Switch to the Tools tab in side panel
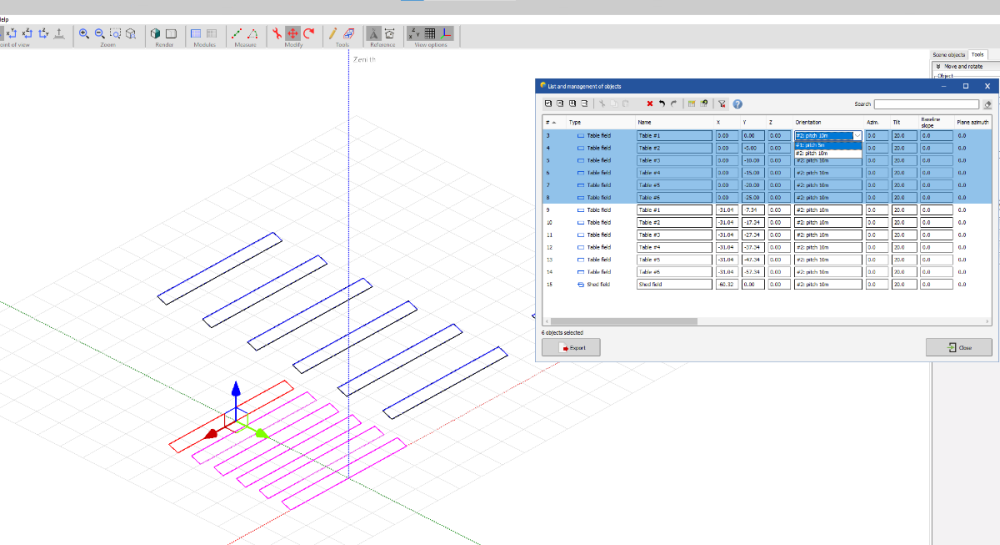 (977, 54)
